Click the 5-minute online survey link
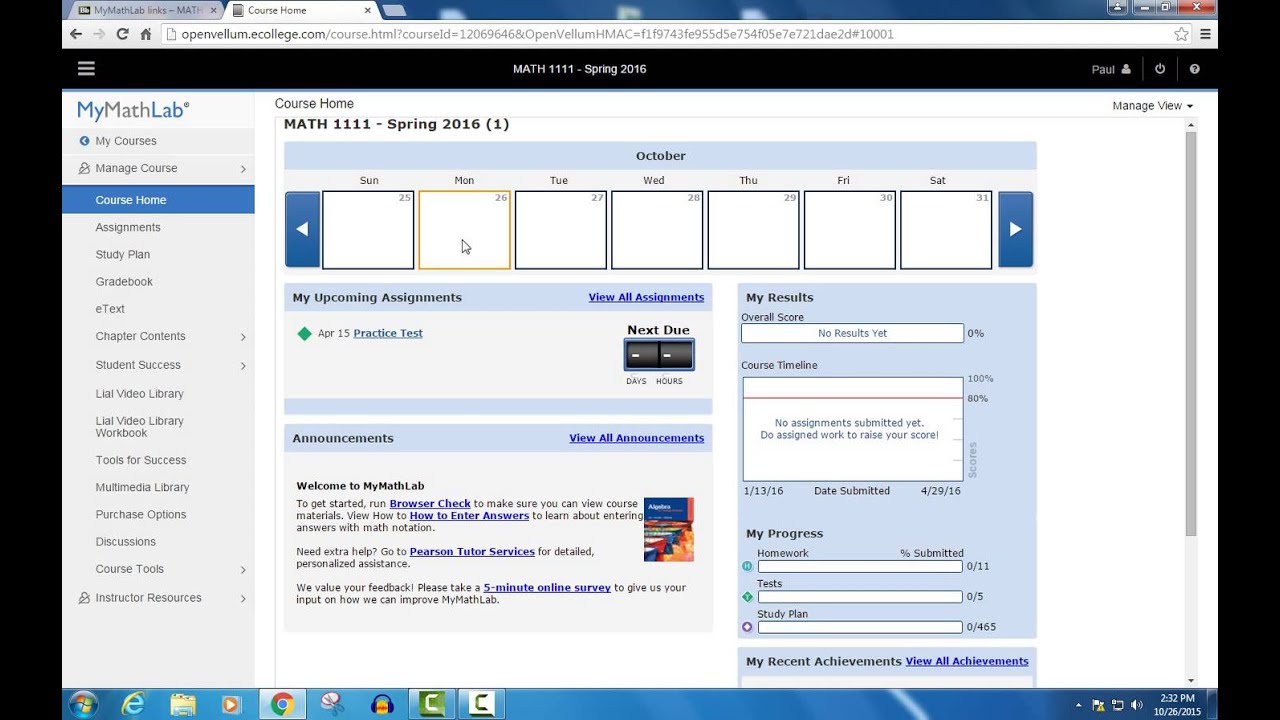 547,588
